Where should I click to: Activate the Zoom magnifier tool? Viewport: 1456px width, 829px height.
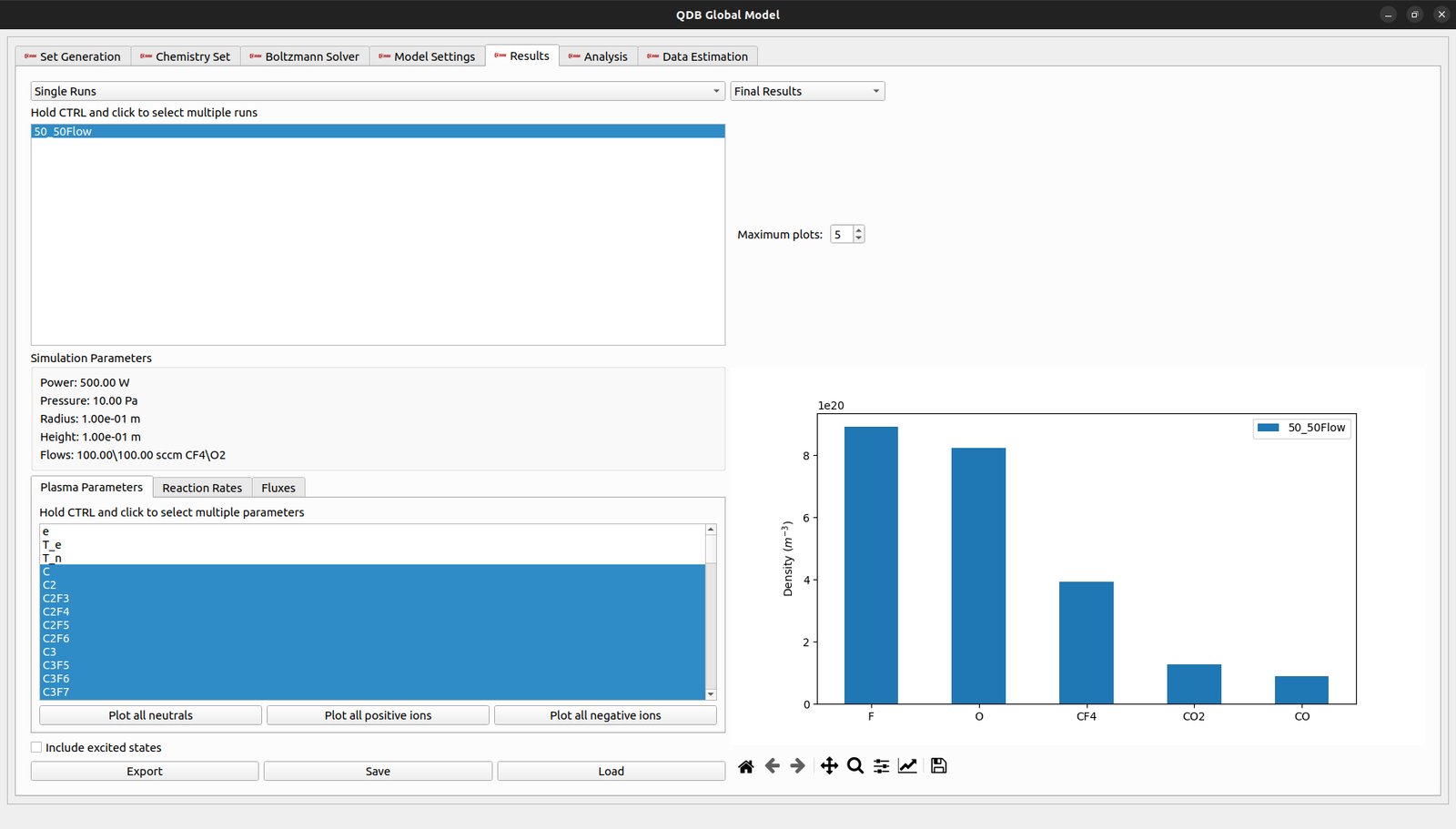(855, 766)
